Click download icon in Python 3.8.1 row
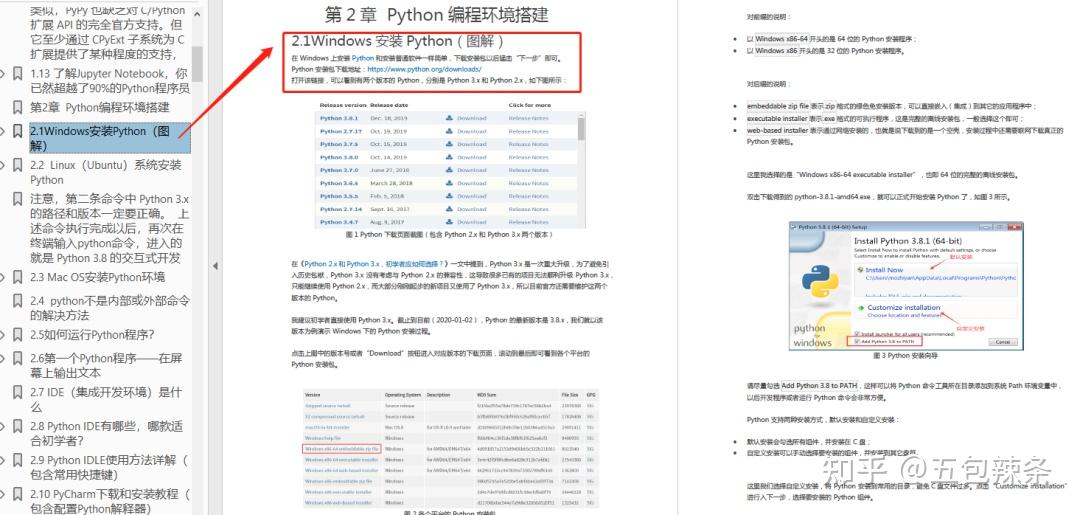This screenshot has height=515, width=1080. point(449,118)
